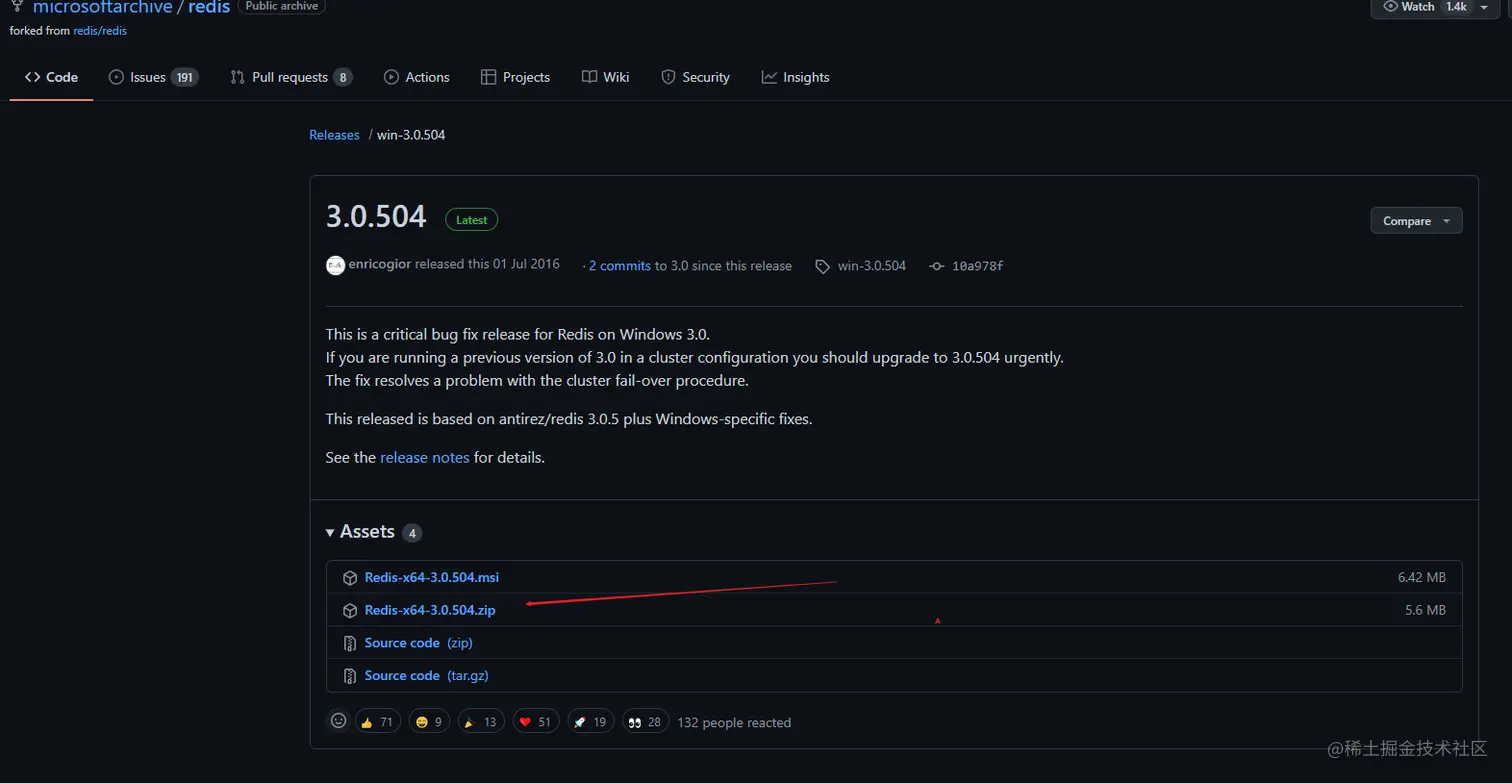Click the package icon beside Redis-x64-3.0.504.zip

point(350,610)
